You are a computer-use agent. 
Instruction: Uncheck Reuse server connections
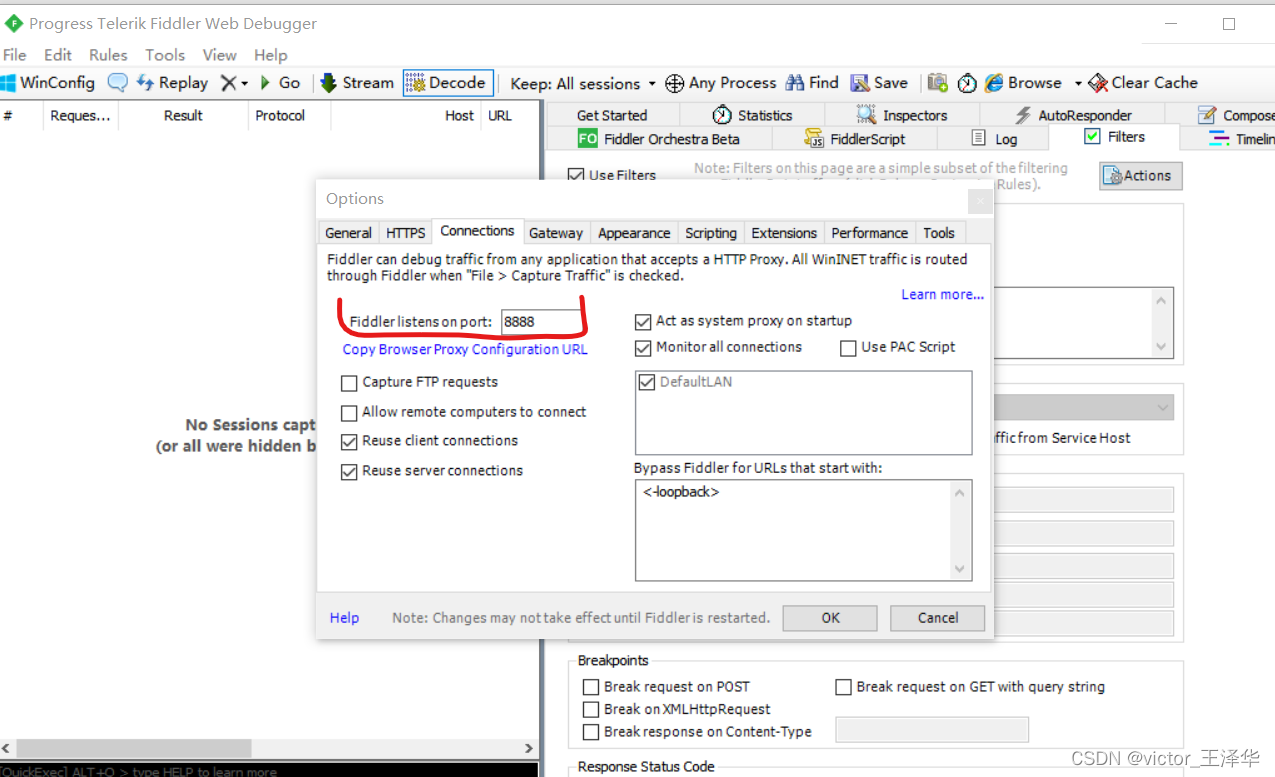349,472
